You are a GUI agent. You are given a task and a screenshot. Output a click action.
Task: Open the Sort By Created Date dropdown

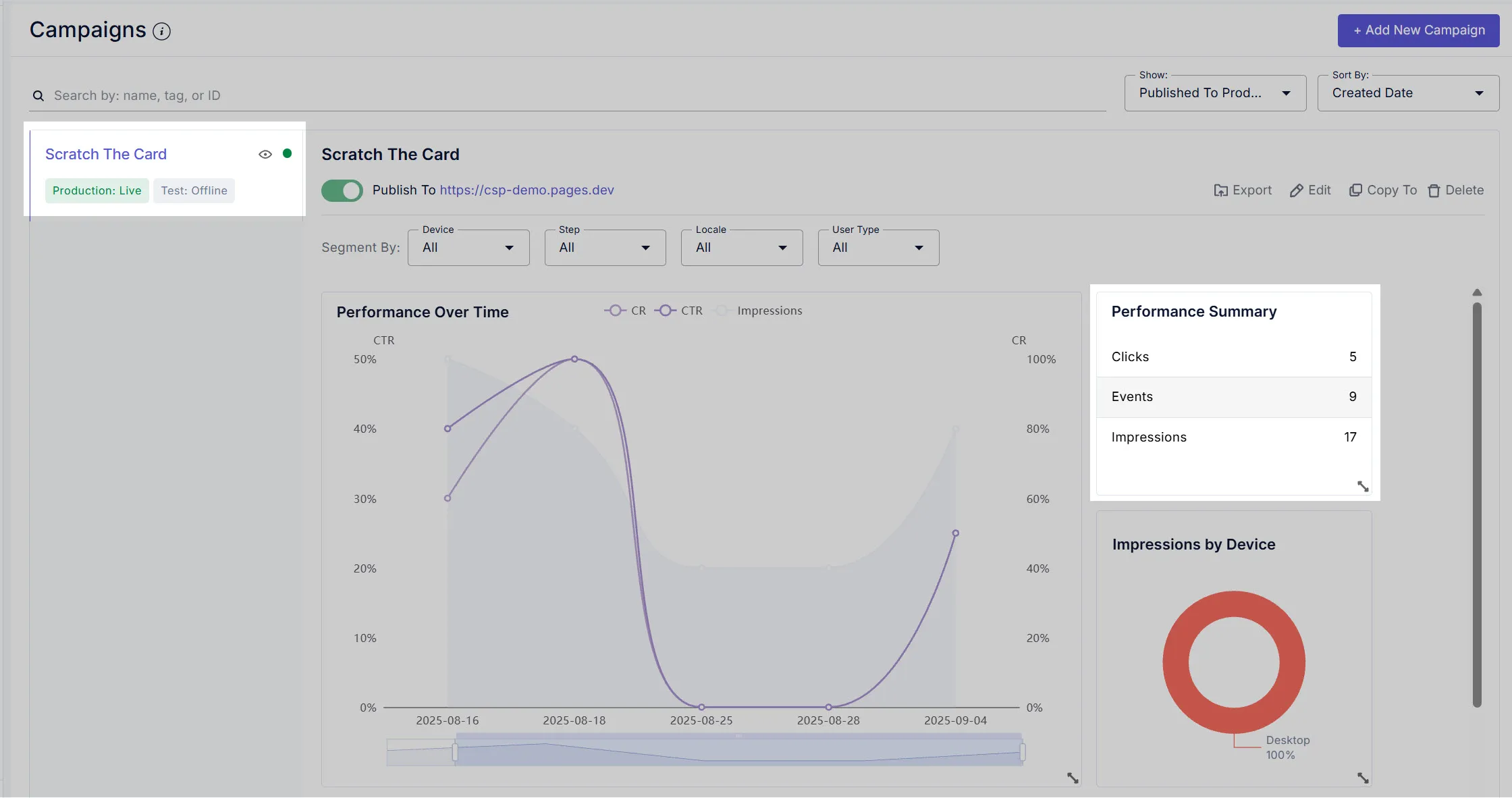(1408, 93)
